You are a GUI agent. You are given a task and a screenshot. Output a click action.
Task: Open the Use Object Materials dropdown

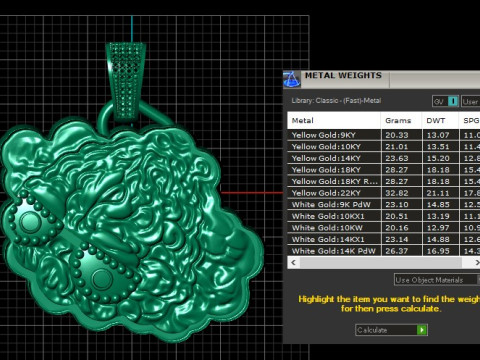pos(437,280)
